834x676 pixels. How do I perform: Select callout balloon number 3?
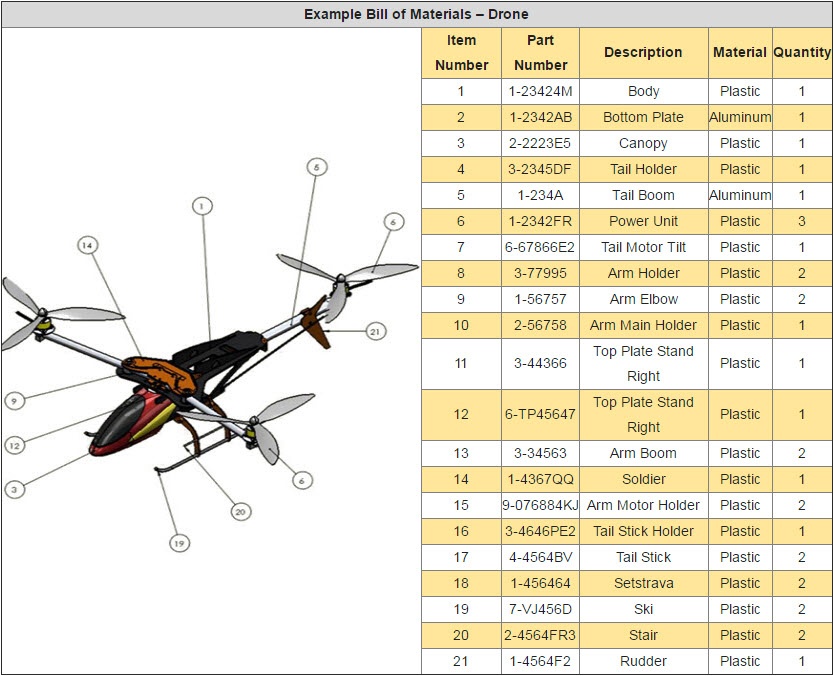[13, 489]
